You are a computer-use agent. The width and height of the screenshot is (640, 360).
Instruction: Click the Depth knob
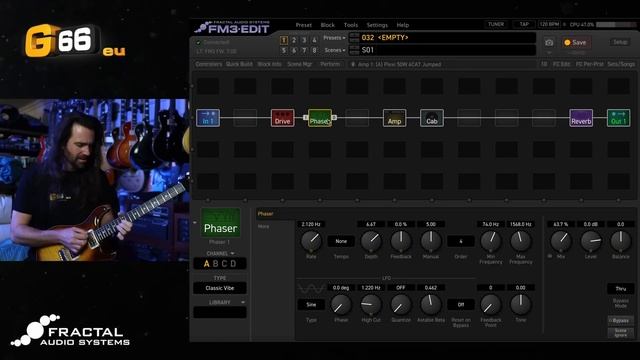click(x=371, y=241)
